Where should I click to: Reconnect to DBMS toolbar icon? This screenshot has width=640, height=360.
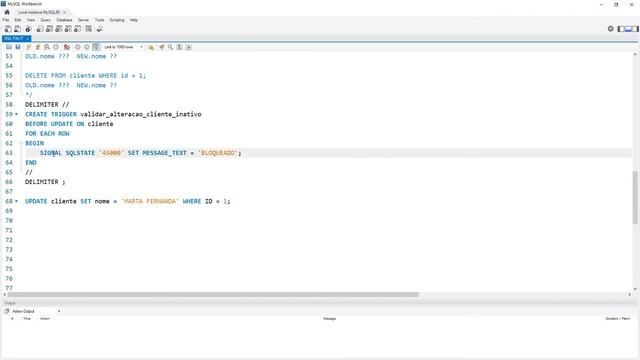click(99, 29)
